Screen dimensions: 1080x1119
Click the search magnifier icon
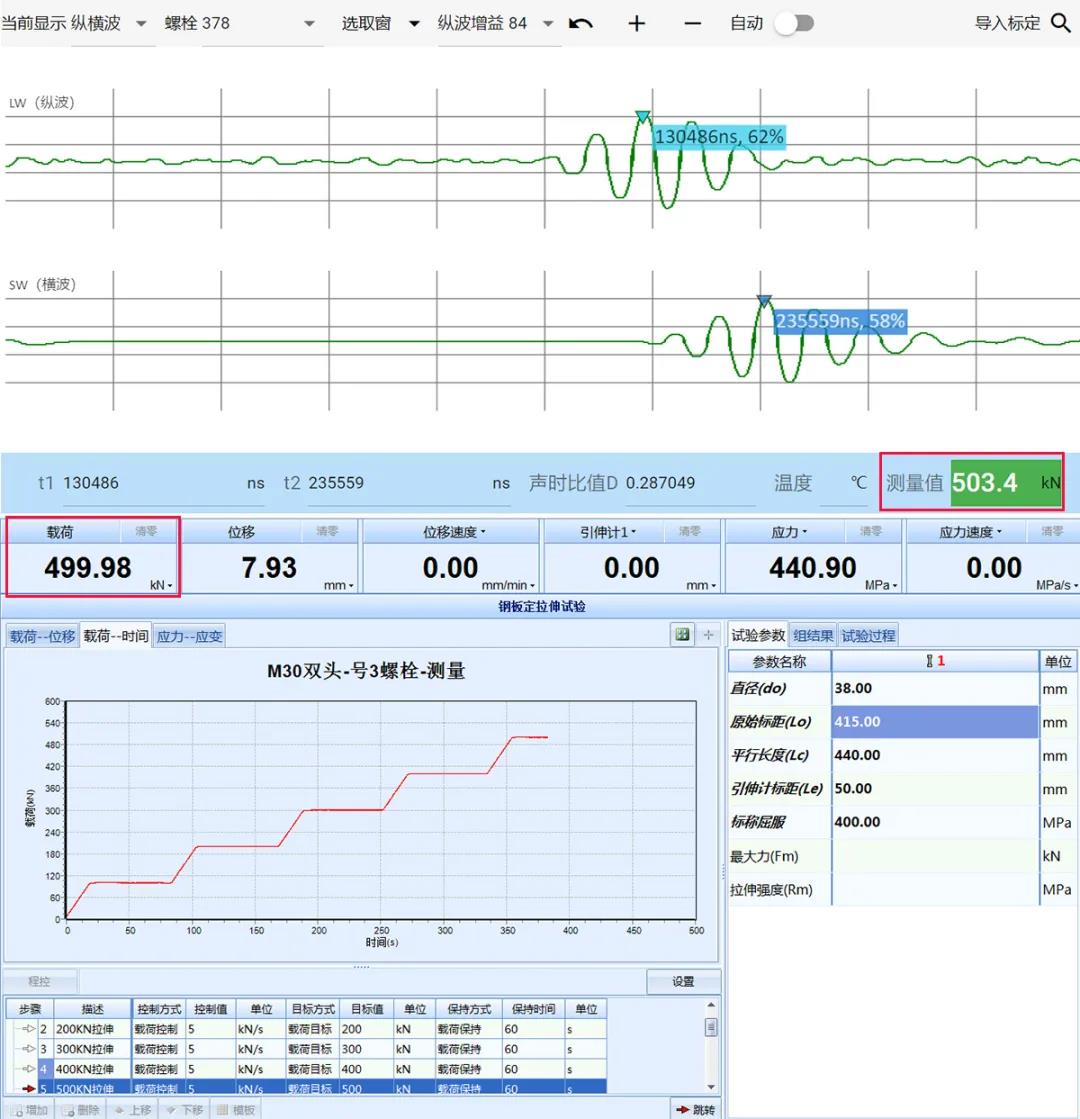point(1061,23)
